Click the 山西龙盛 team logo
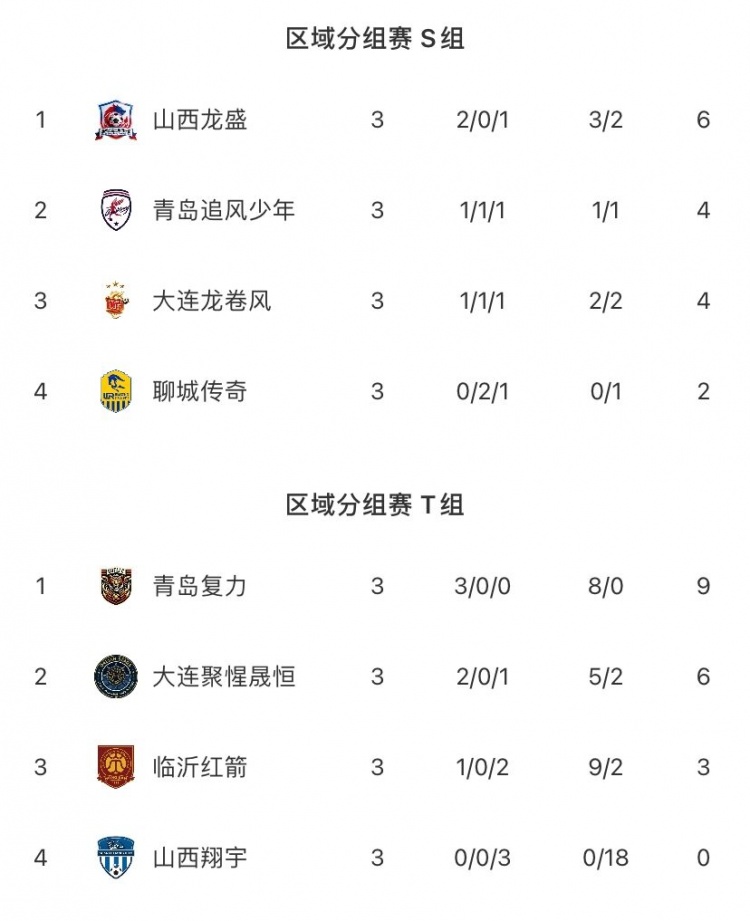The height and width of the screenshot is (921, 750). click(x=117, y=120)
